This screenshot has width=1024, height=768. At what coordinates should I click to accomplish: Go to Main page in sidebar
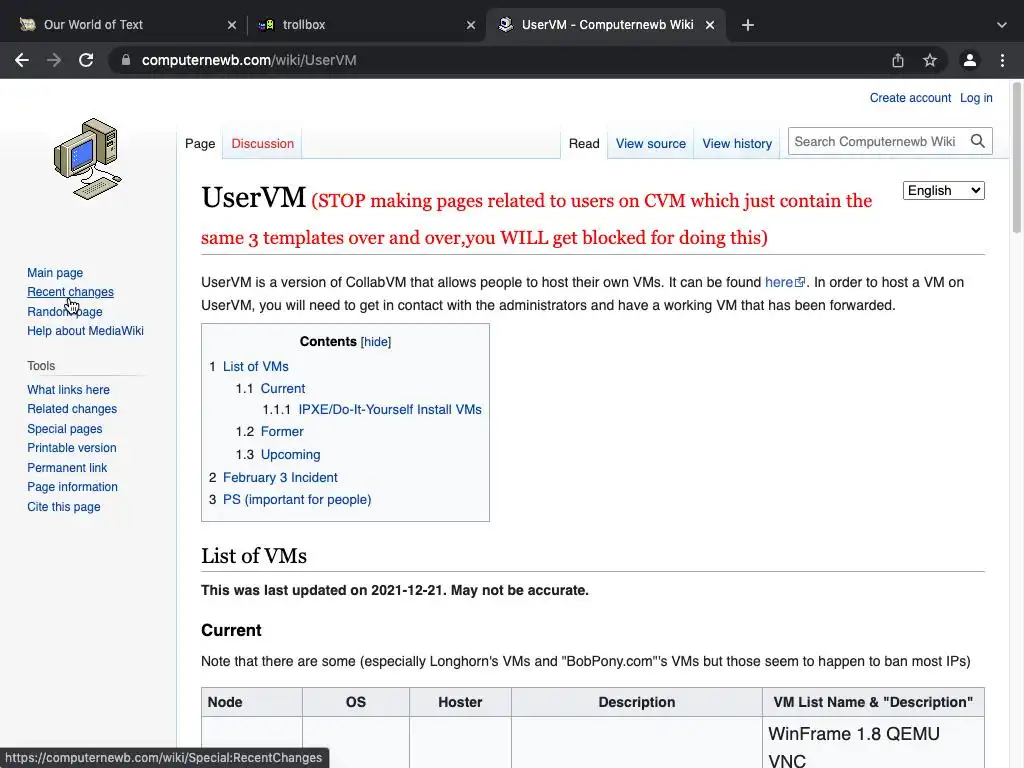pos(55,273)
